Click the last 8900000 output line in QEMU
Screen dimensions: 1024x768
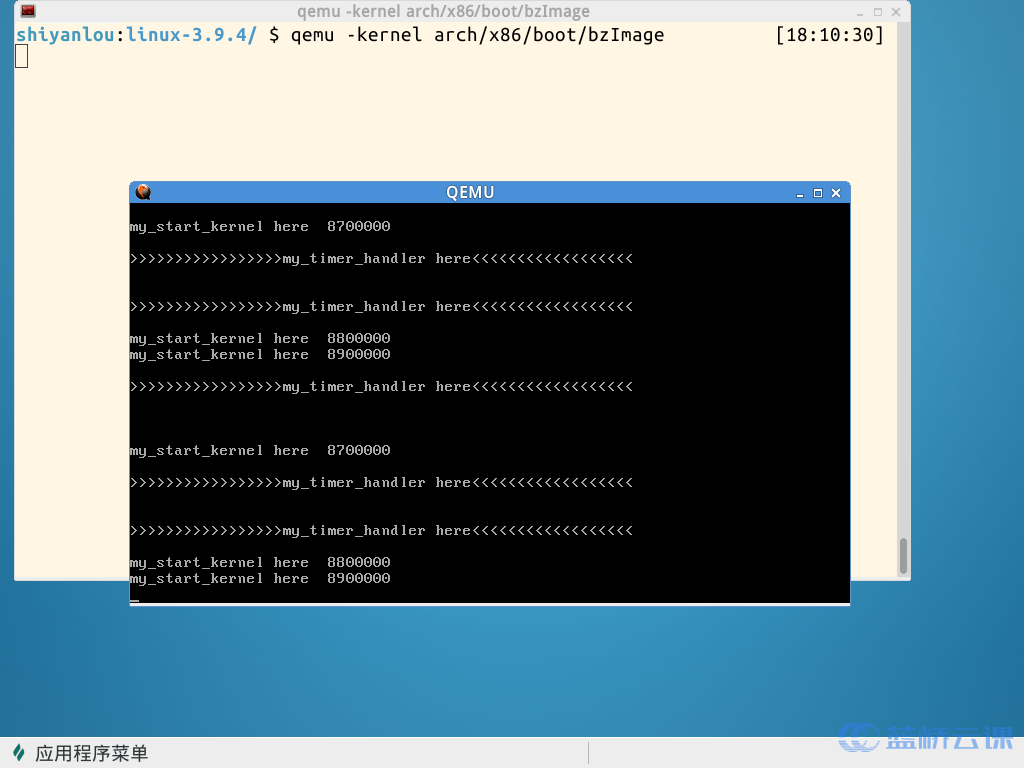260,578
